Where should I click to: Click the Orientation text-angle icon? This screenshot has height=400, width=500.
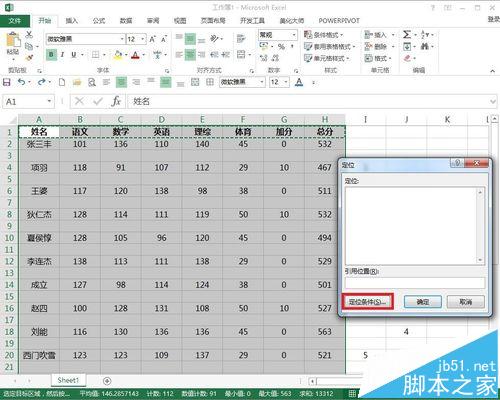(x=214, y=39)
